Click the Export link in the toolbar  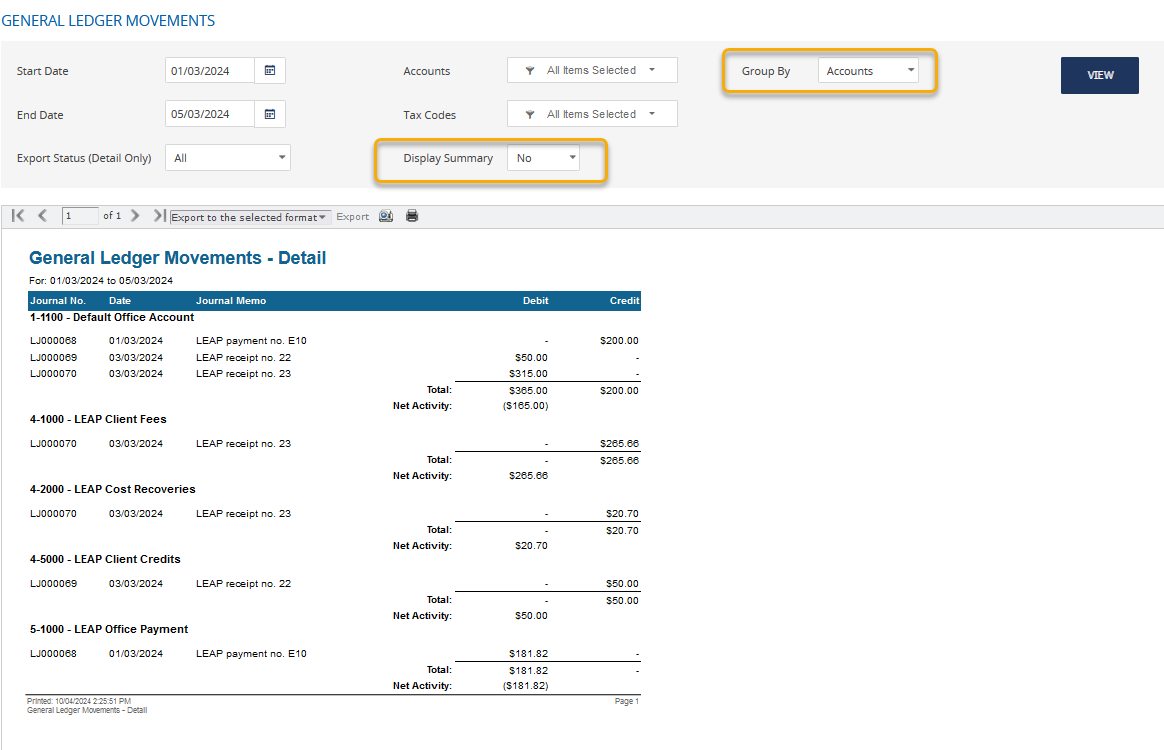pyautogui.click(x=355, y=215)
